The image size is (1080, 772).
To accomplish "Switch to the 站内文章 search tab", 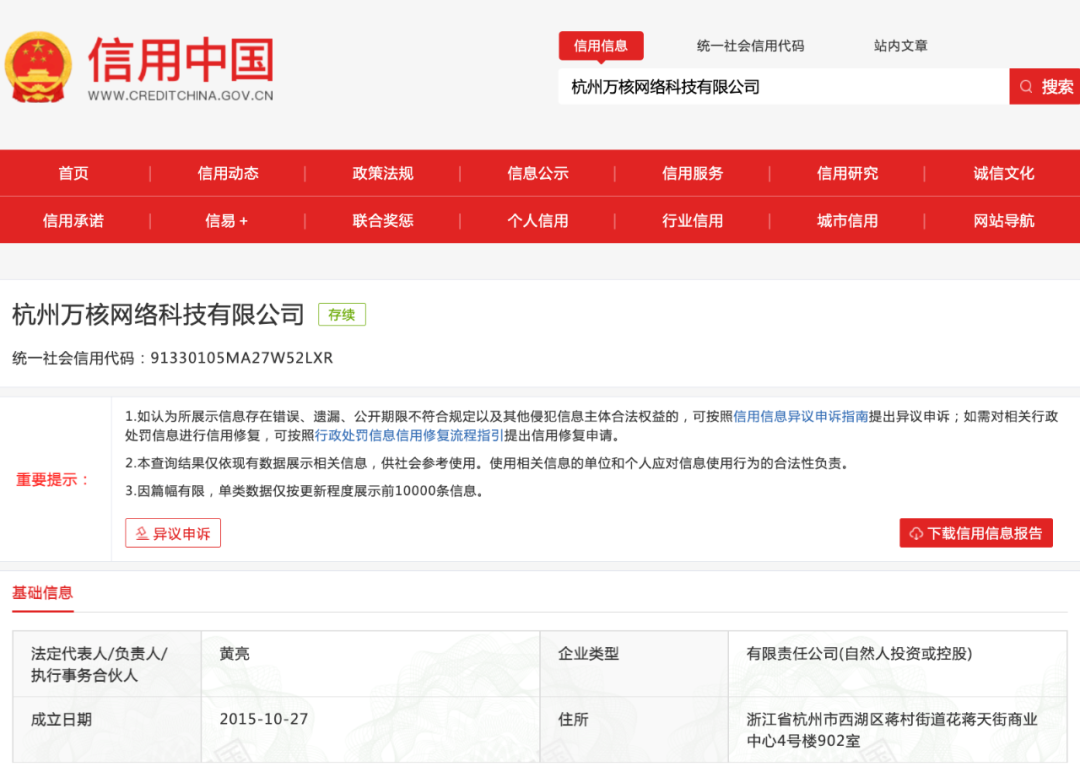I will (899, 46).
